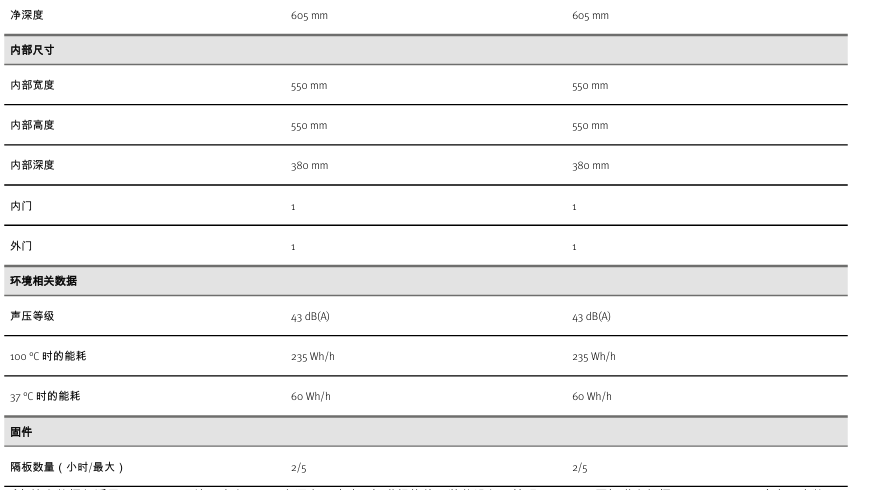Click the 内部宽度 row label
This screenshot has width=870, height=490.
[x=32, y=85]
